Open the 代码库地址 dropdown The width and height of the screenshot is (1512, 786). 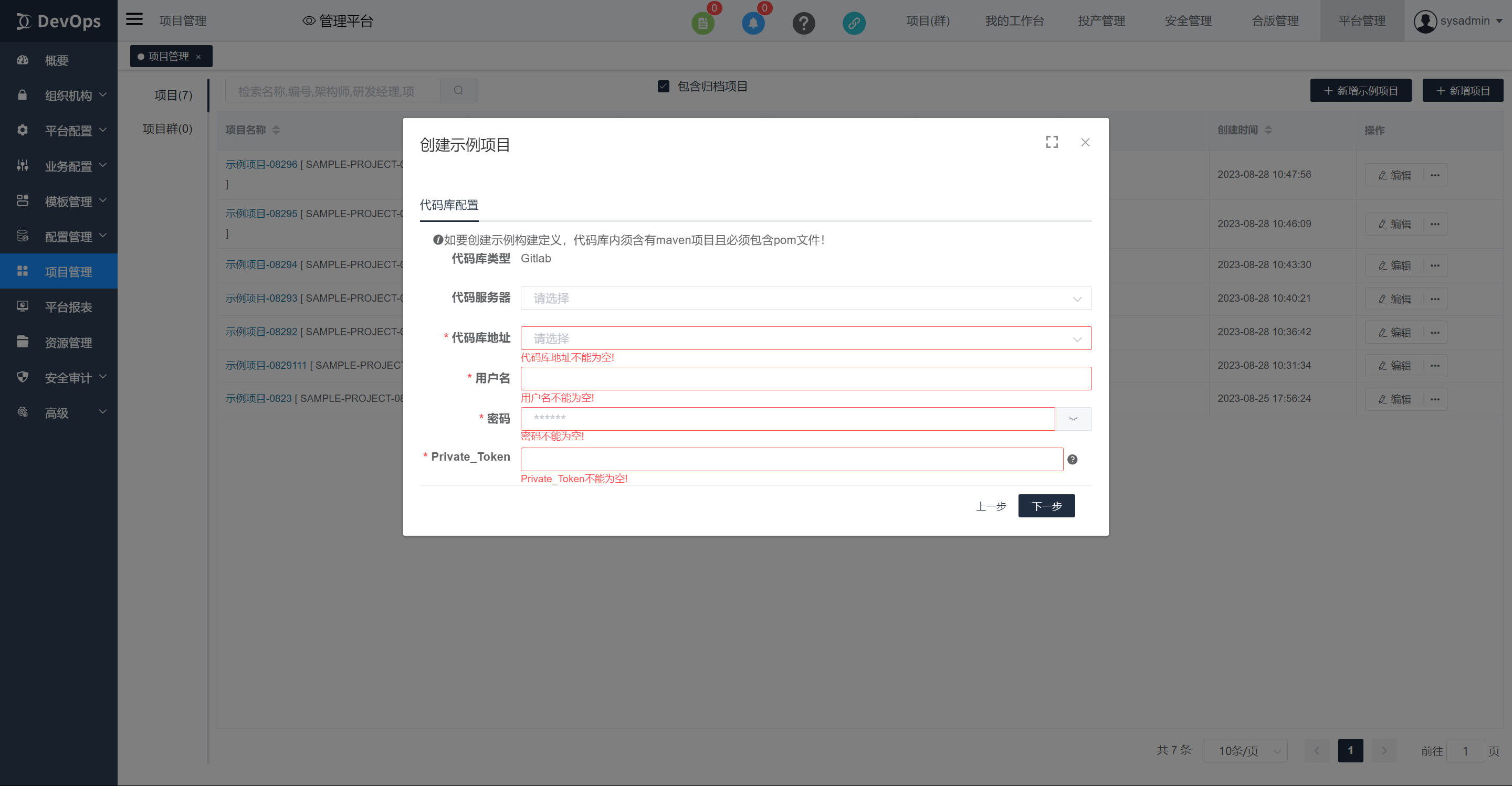[x=805, y=338]
